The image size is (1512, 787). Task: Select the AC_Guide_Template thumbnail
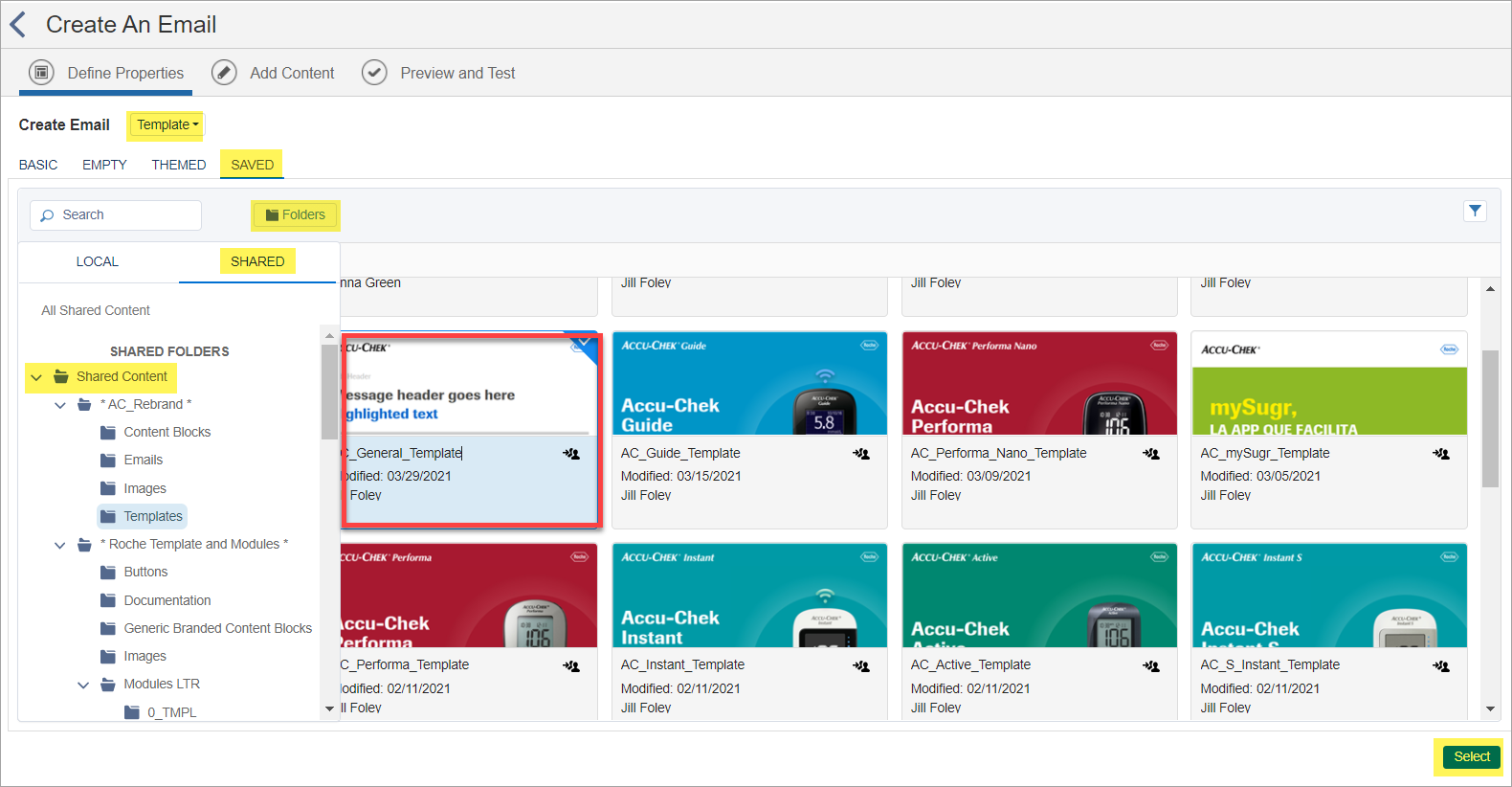click(749, 384)
